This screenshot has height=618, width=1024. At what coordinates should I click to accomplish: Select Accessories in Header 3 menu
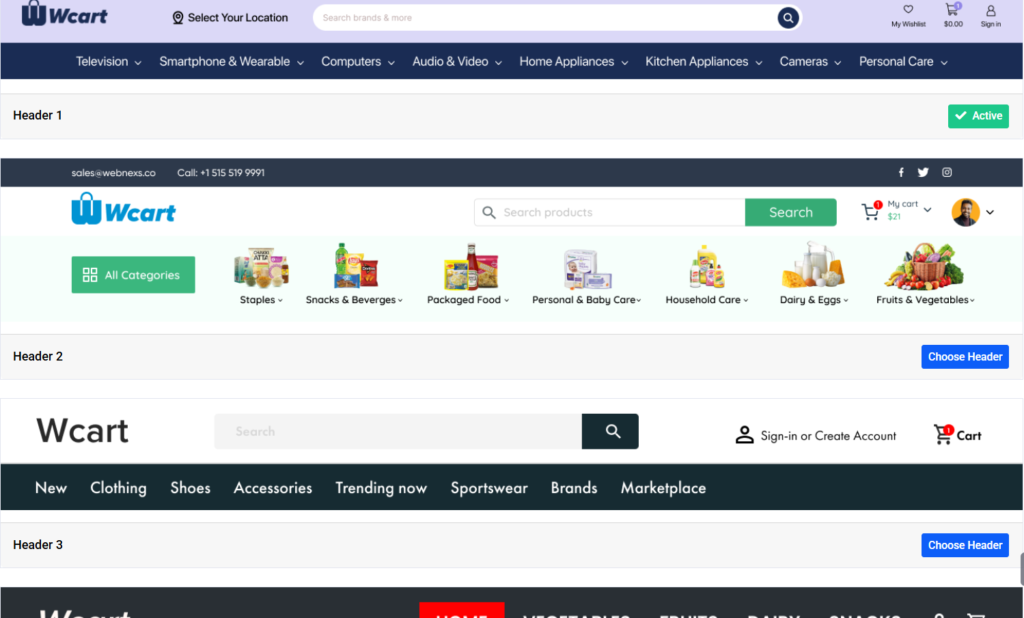pyautogui.click(x=273, y=488)
